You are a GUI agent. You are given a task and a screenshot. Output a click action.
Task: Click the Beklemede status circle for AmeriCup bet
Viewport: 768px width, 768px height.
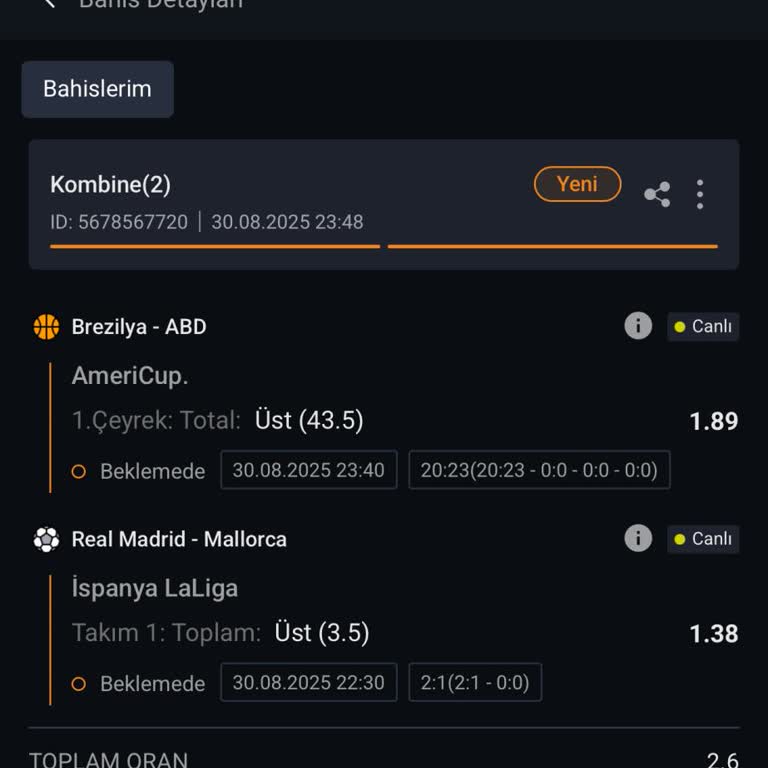[x=79, y=471]
